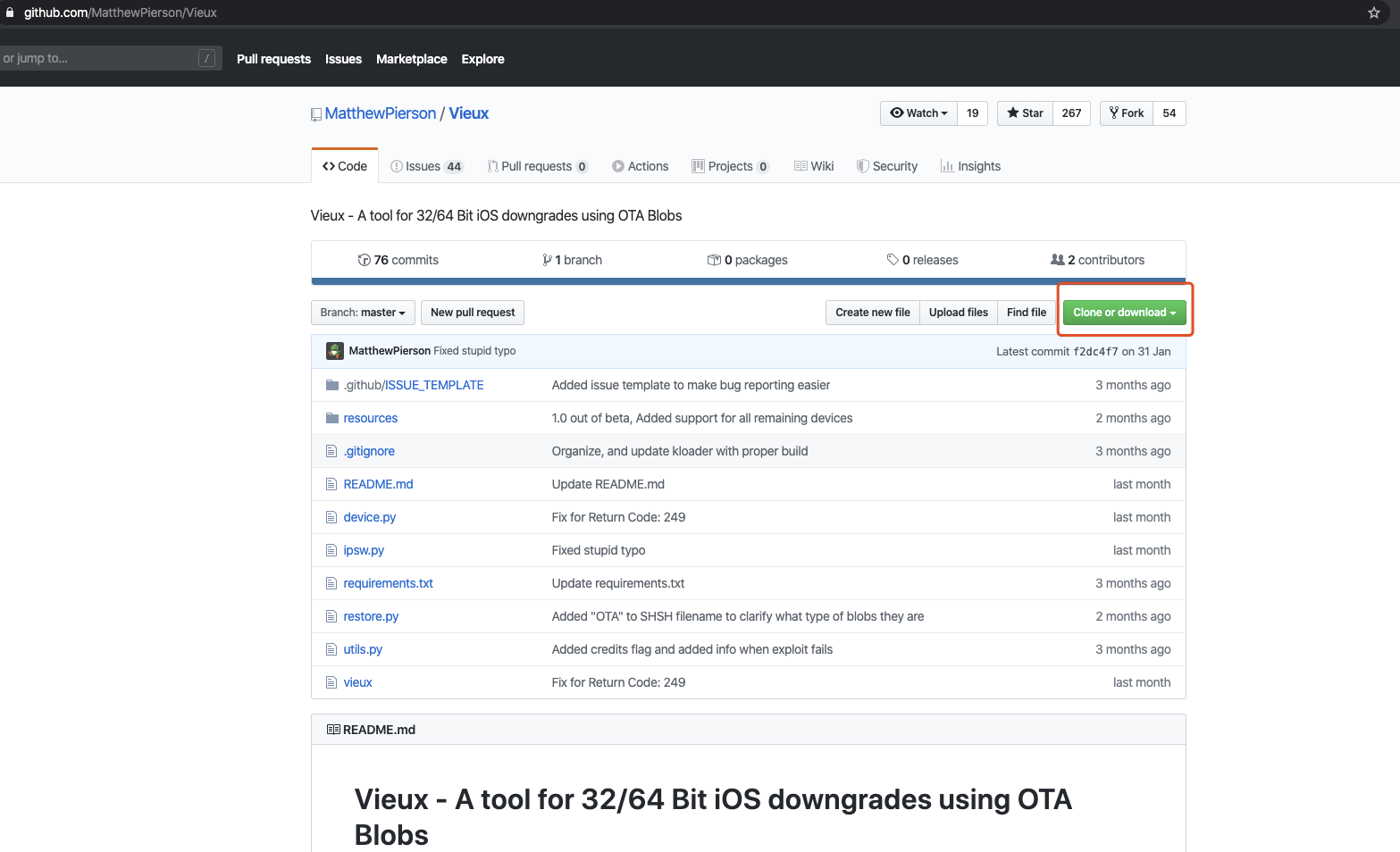Click the resources folder icon
This screenshot has width=1400, height=852.
click(332, 418)
